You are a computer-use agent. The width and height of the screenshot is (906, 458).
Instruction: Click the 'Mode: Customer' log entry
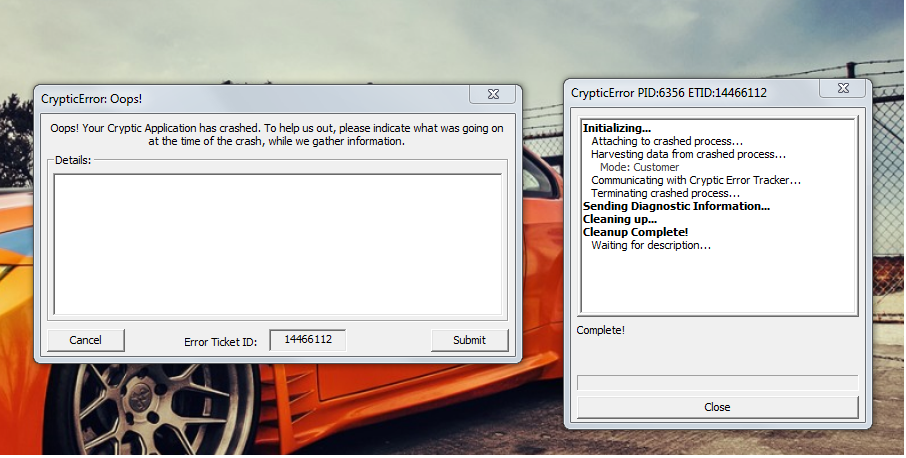pyautogui.click(x=639, y=167)
